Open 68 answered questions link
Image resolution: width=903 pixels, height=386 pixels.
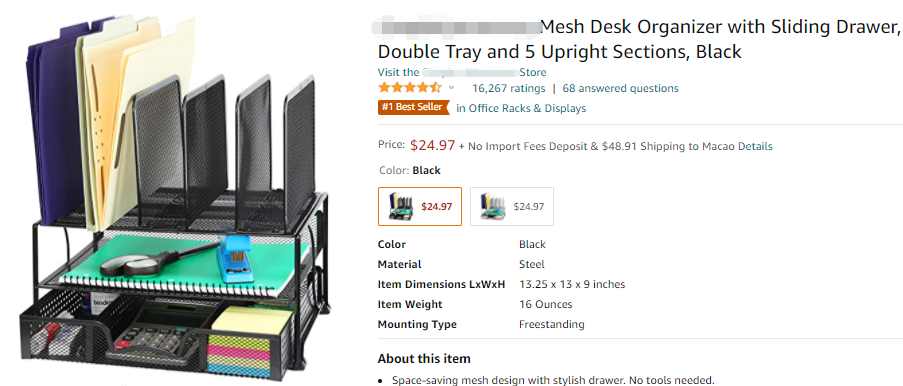[x=620, y=88]
